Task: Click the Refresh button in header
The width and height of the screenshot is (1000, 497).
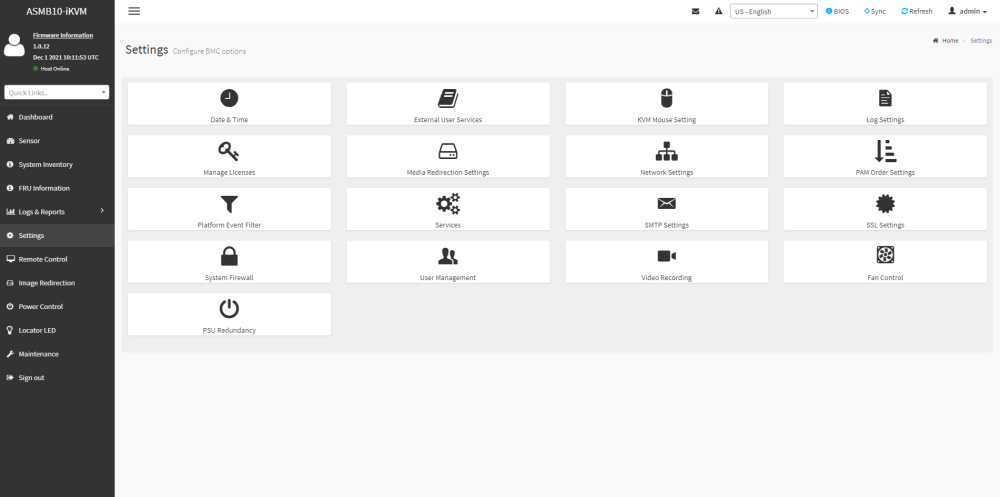Action: [x=916, y=11]
